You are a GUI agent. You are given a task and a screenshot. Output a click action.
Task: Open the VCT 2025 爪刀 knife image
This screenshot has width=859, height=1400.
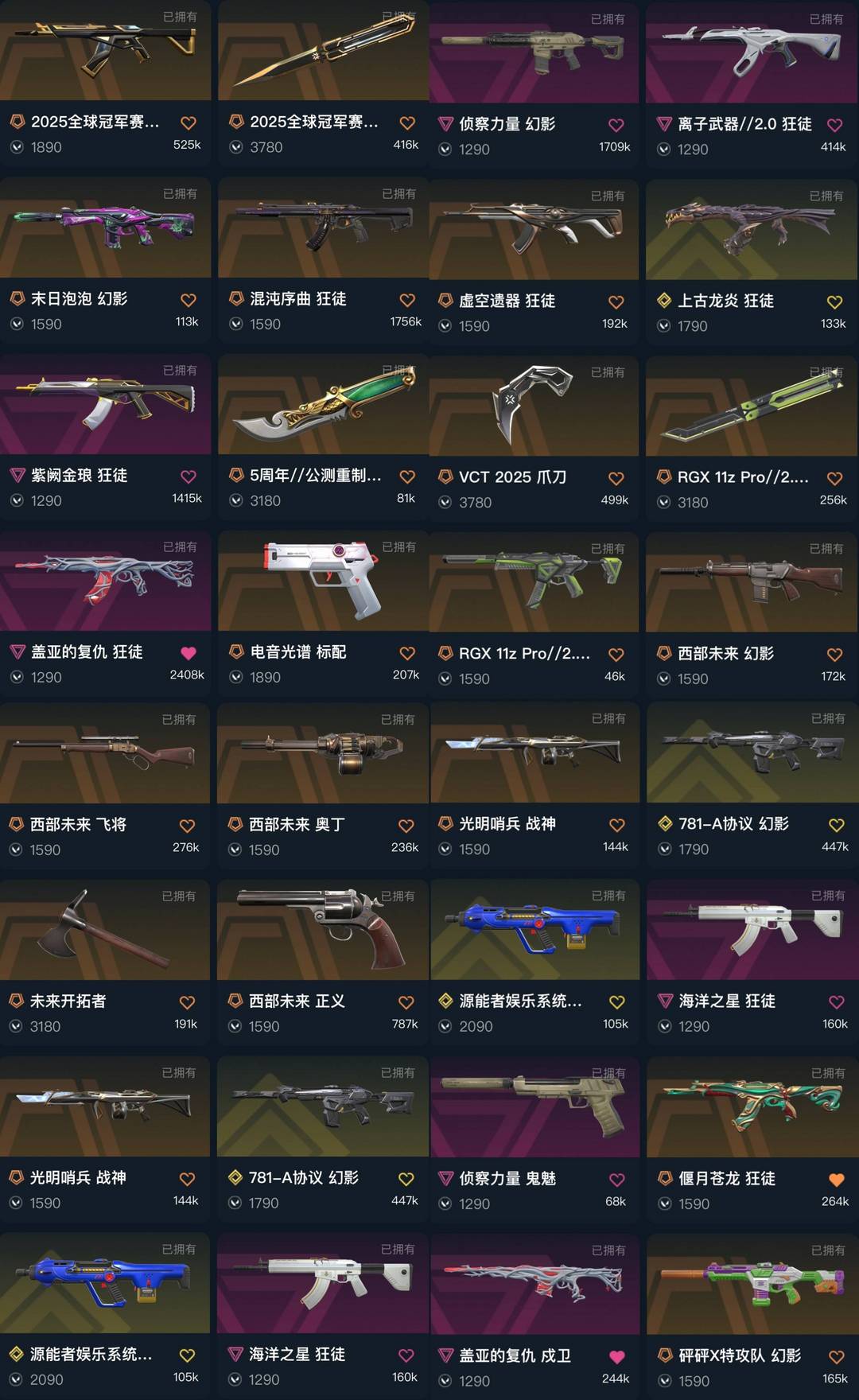534,406
